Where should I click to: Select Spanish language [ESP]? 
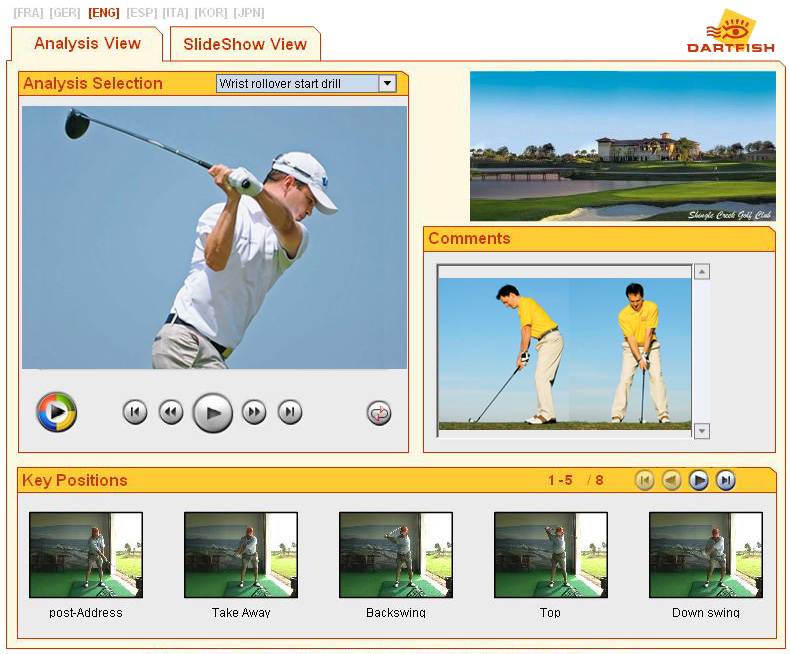(x=142, y=13)
